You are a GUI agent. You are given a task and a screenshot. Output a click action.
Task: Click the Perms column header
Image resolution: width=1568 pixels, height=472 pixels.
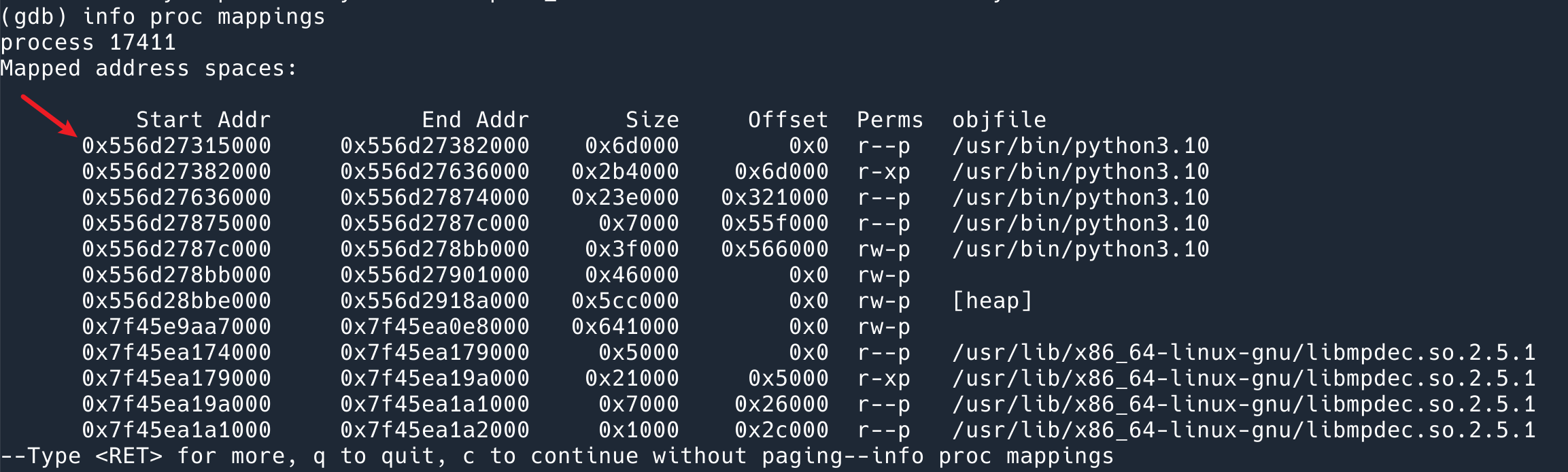pyautogui.click(x=890, y=120)
